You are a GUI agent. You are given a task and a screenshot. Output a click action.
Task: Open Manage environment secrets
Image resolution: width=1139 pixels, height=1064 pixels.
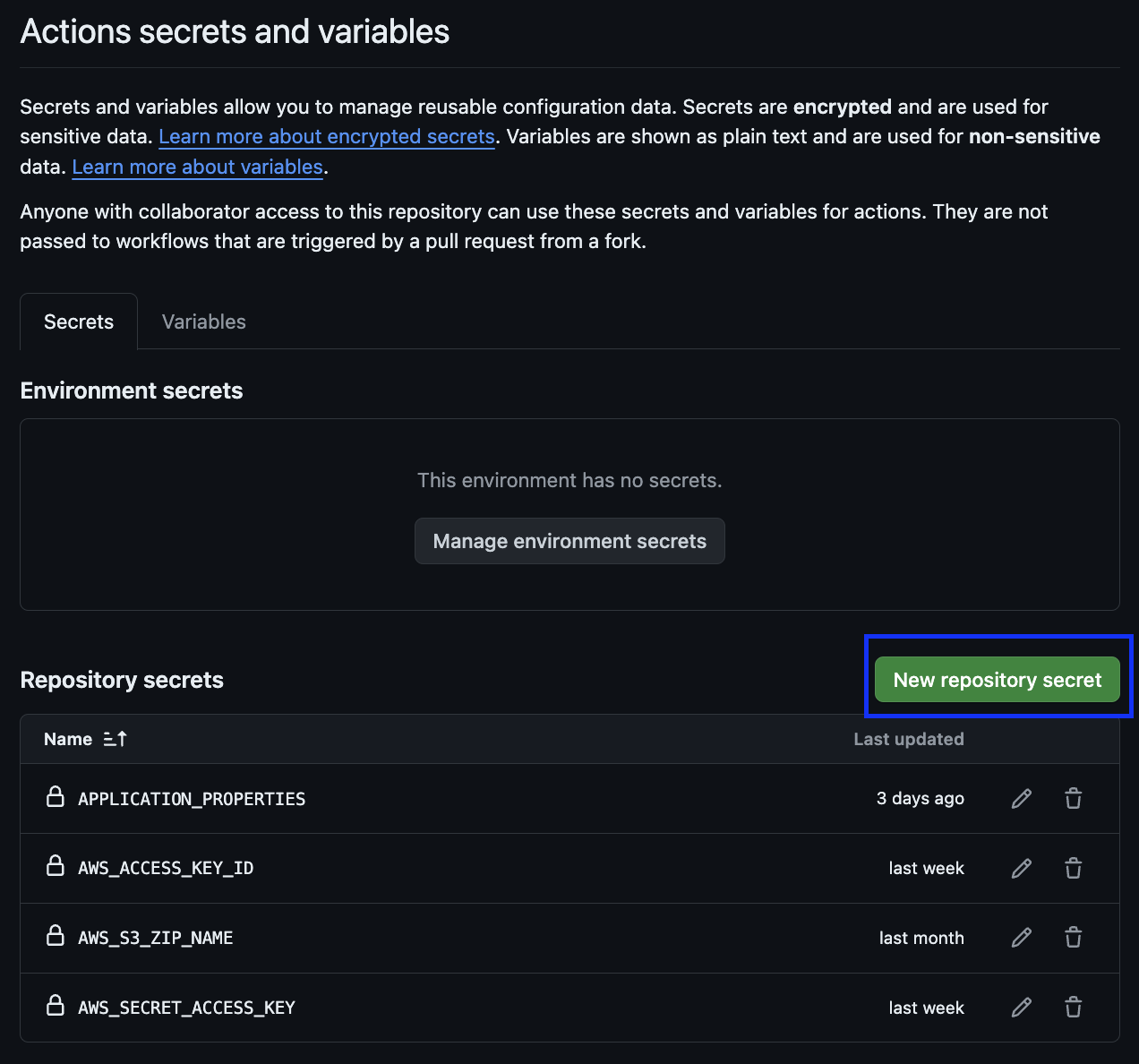click(x=569, y=541)
